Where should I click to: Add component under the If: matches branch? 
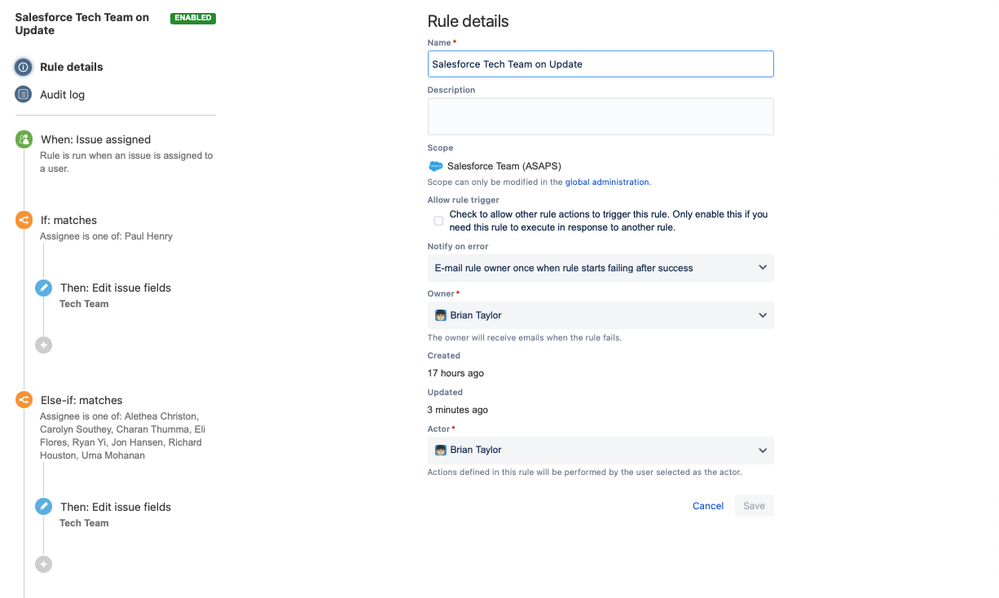[x=44, y=345]
